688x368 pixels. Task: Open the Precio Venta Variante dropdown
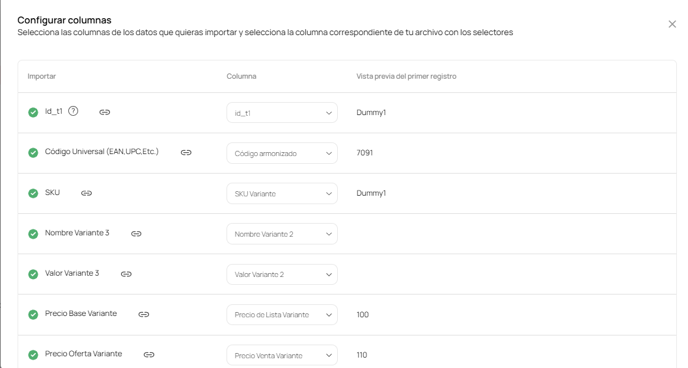click(x=282, y=355)
